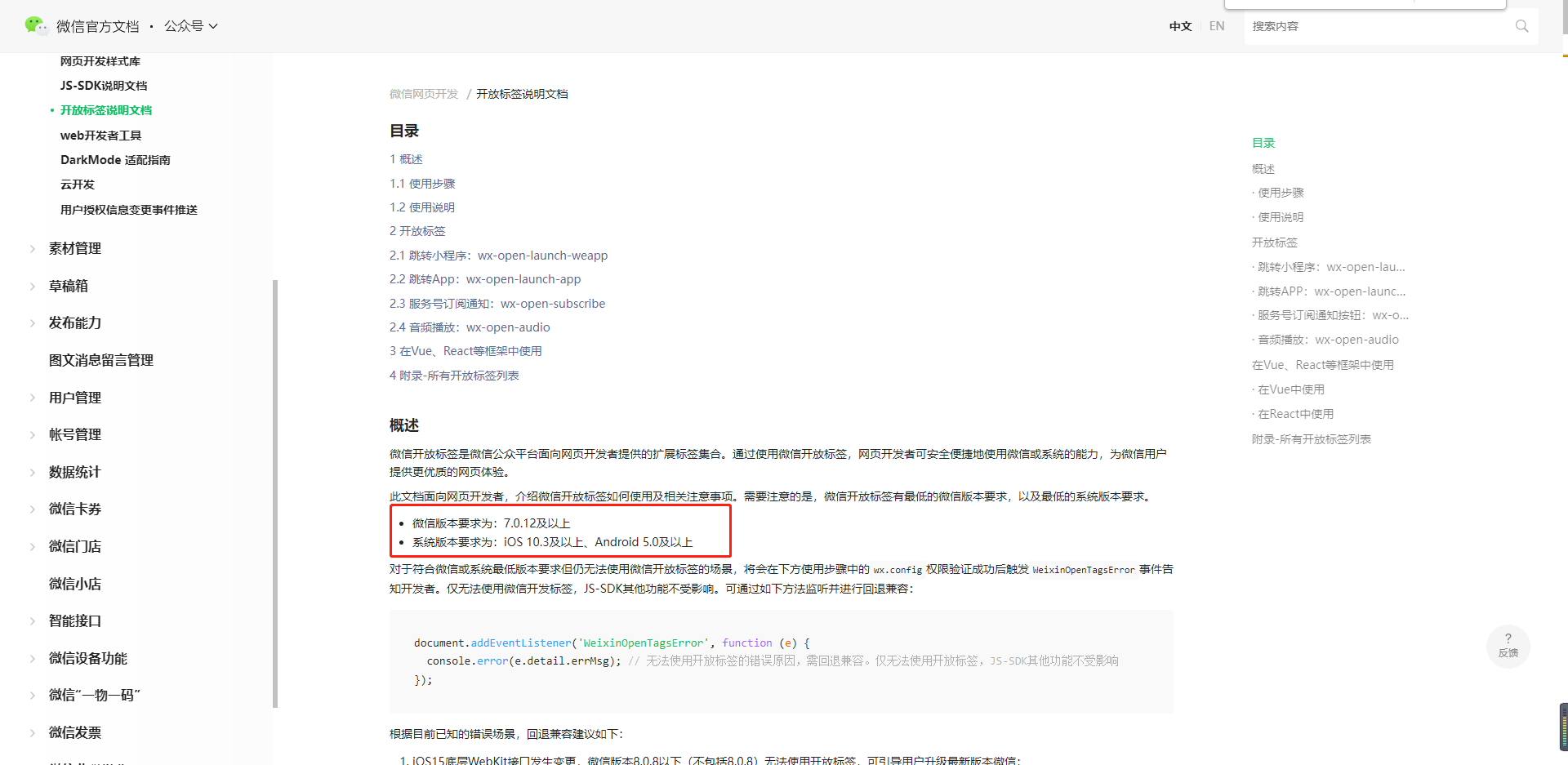This screenshot has width=1568, height=765.
Task: Open 图文消息留言管理 in sidebar
Action: point(101,360)
